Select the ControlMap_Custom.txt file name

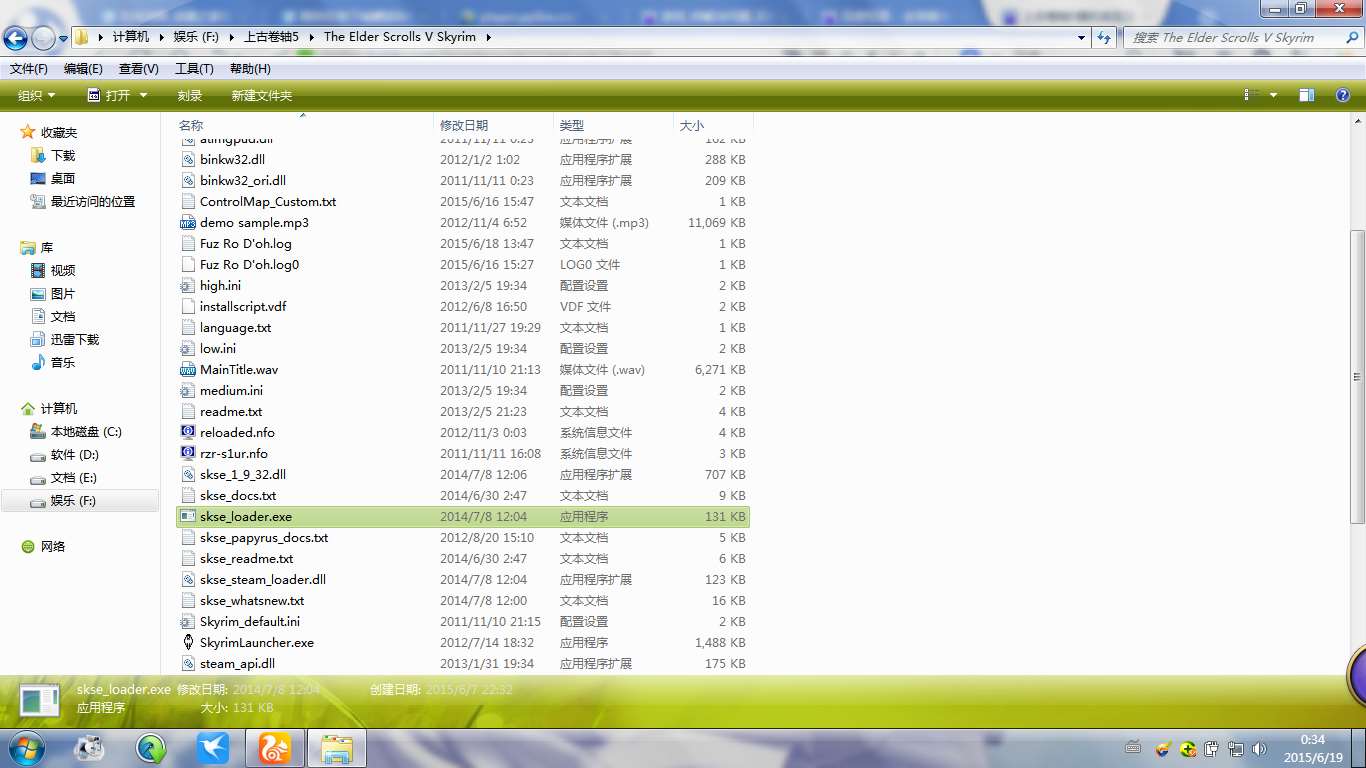268,202
